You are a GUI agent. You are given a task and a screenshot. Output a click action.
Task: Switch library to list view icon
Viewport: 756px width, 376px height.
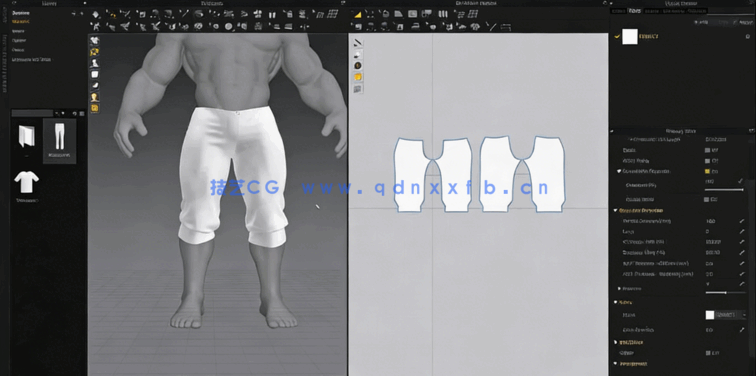[81, 113]
